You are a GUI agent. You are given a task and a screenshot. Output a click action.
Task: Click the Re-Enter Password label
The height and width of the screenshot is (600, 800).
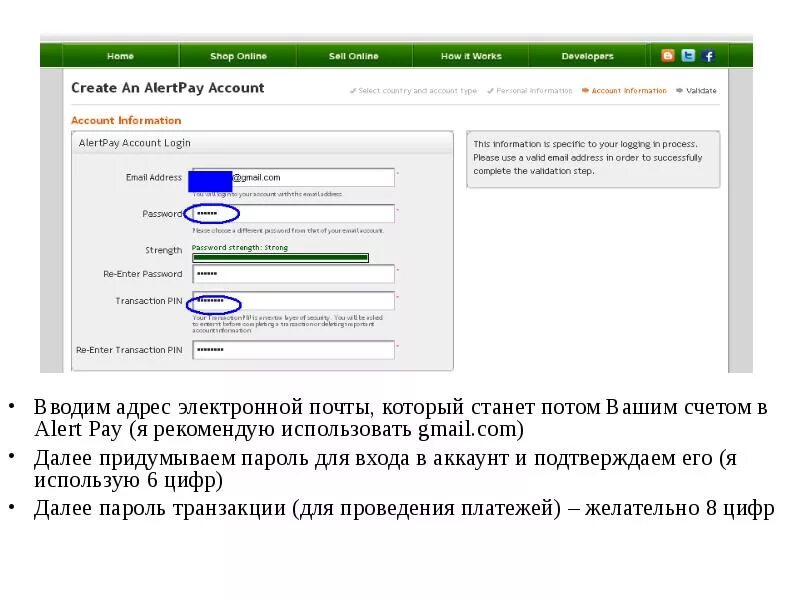click(142, 274)
